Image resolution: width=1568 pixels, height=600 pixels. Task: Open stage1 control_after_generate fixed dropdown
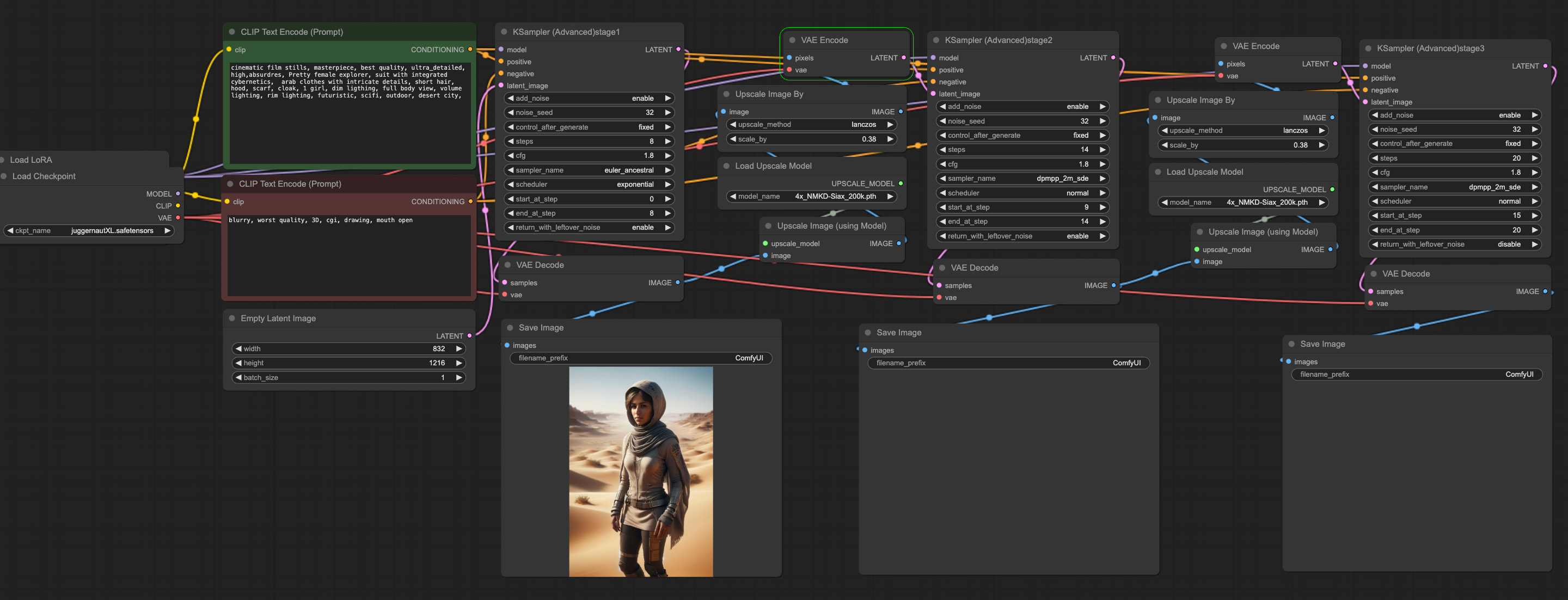click(589, 127)
